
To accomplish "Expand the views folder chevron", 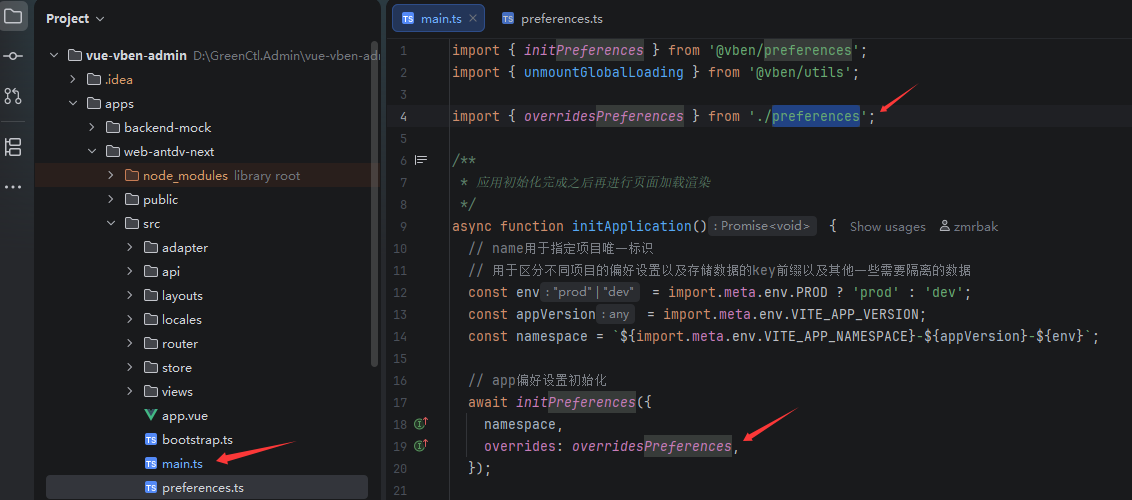I will pyautogui.click(x=130, y=392).
